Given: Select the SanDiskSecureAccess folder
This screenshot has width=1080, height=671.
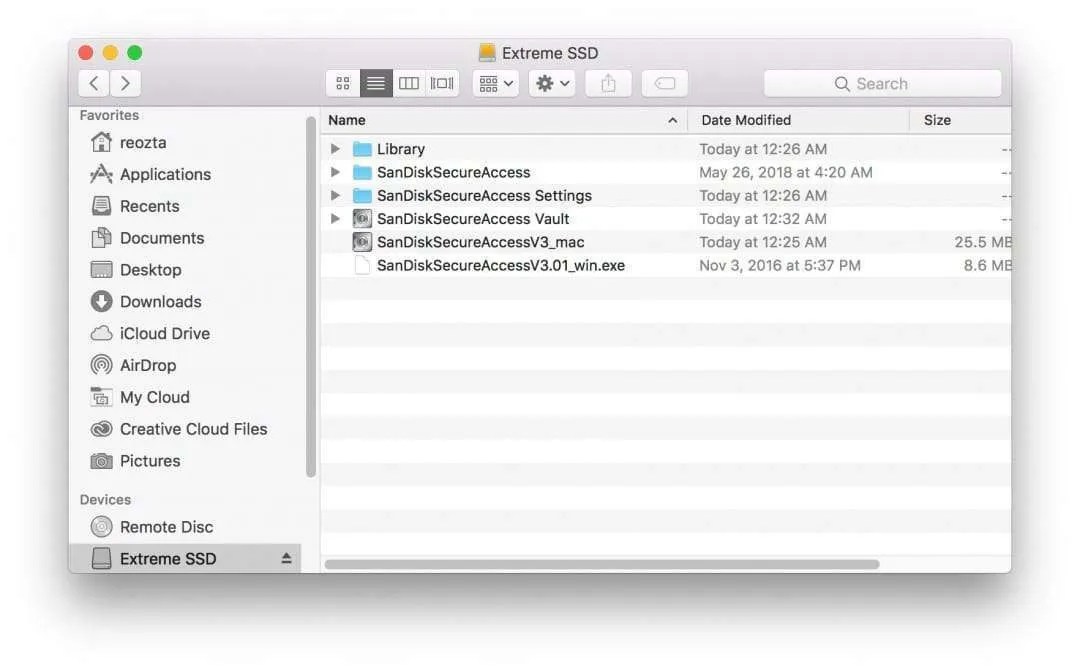Looking at the screenshot, I should [x=666, y=172].
